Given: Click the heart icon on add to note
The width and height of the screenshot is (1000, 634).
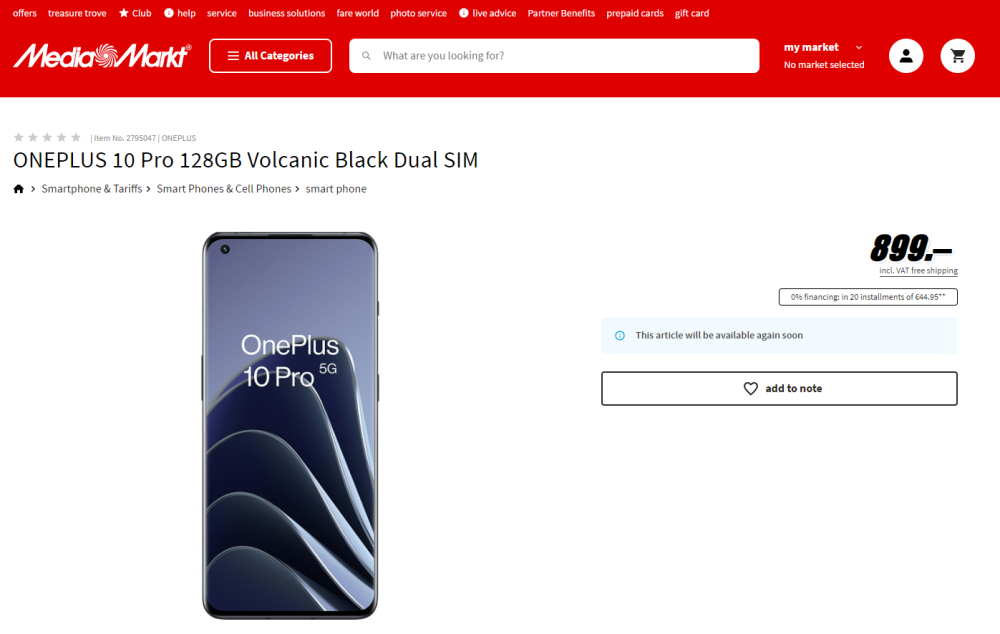Looking at the screenshot, I should (x=751, y=388).
